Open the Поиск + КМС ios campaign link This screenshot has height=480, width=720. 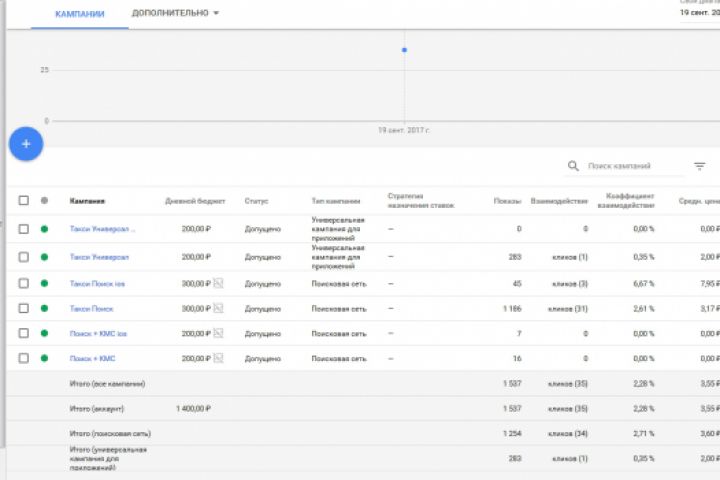pos(98,333)
